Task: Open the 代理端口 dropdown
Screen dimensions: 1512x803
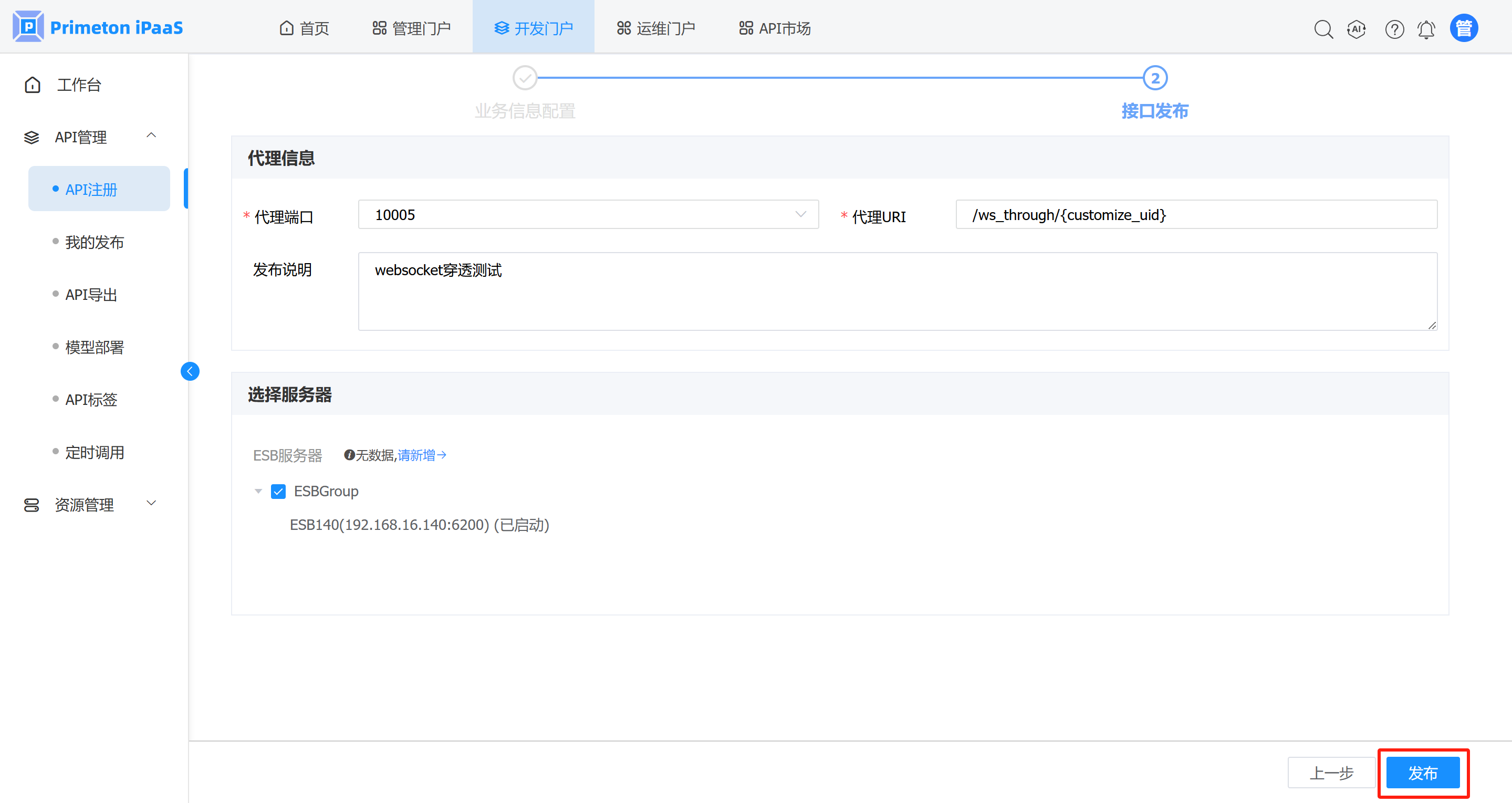Action: [x=588, y=215]
